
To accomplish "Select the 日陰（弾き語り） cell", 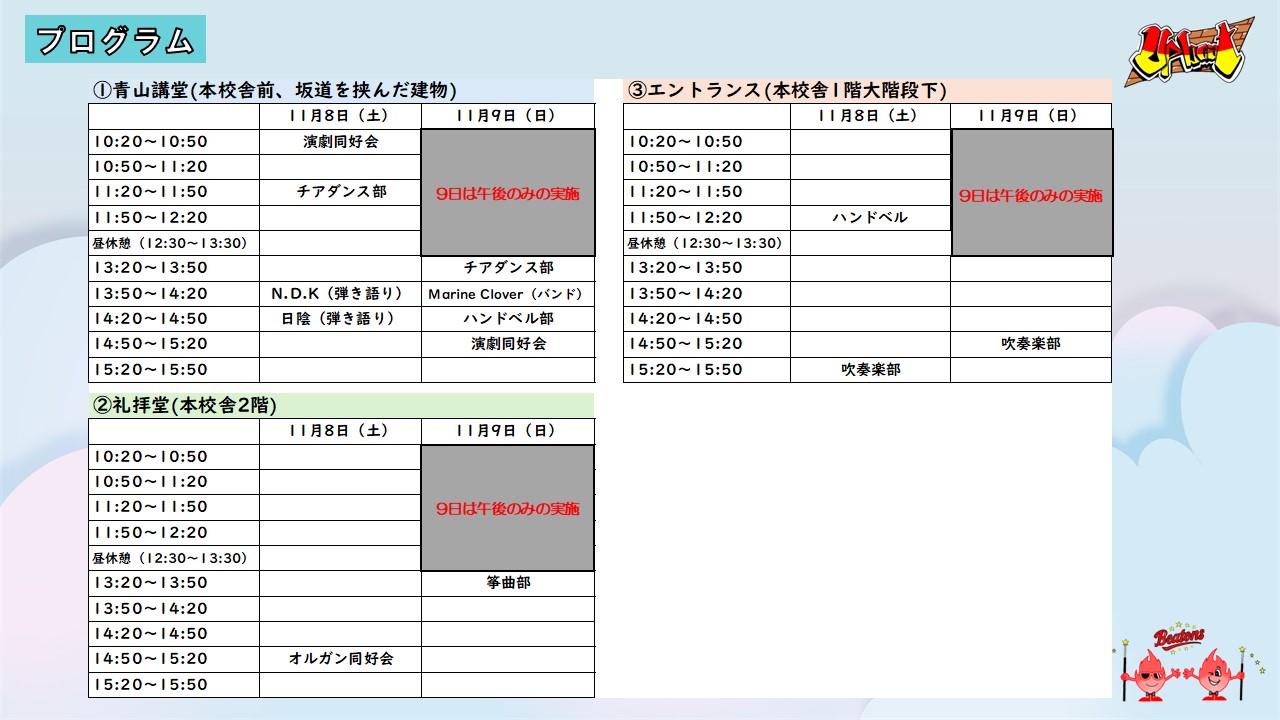I will coord(341,319).
